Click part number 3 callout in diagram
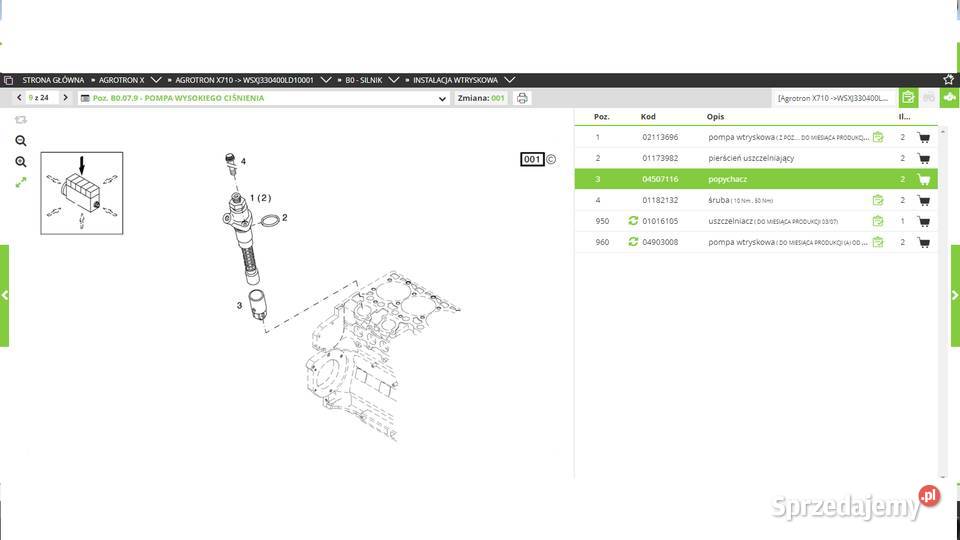 point(239,305)
